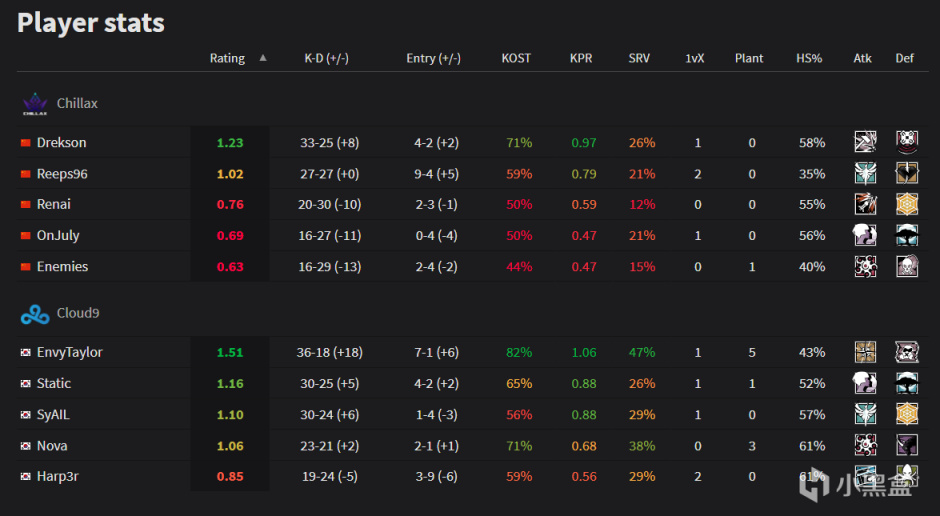Viewport: 940px width, 516px height.
Task: Click Drekson's attacker operator icon
Action: 865,142
